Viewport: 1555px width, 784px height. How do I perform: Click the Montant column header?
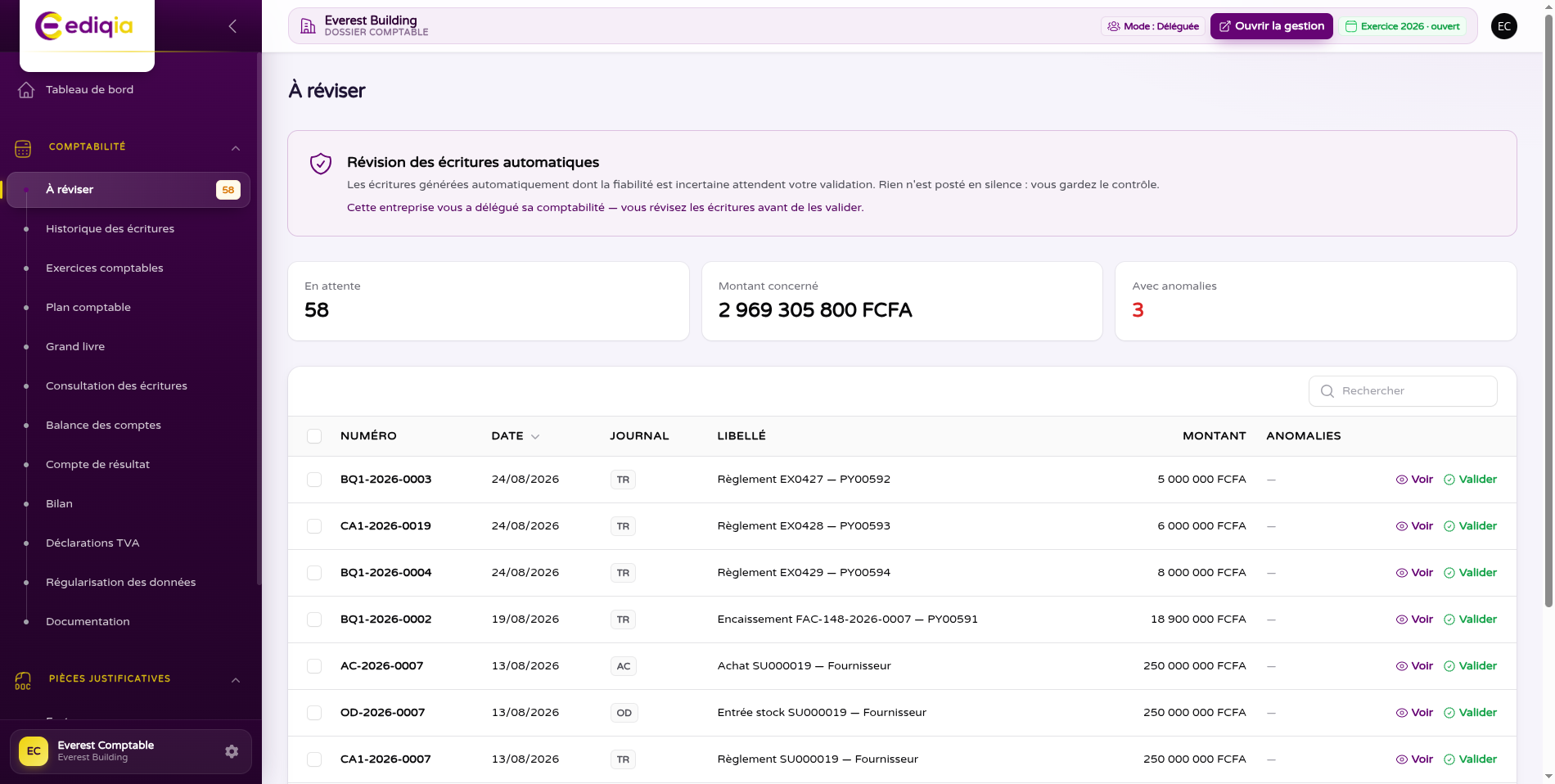tap(1215, 436)
